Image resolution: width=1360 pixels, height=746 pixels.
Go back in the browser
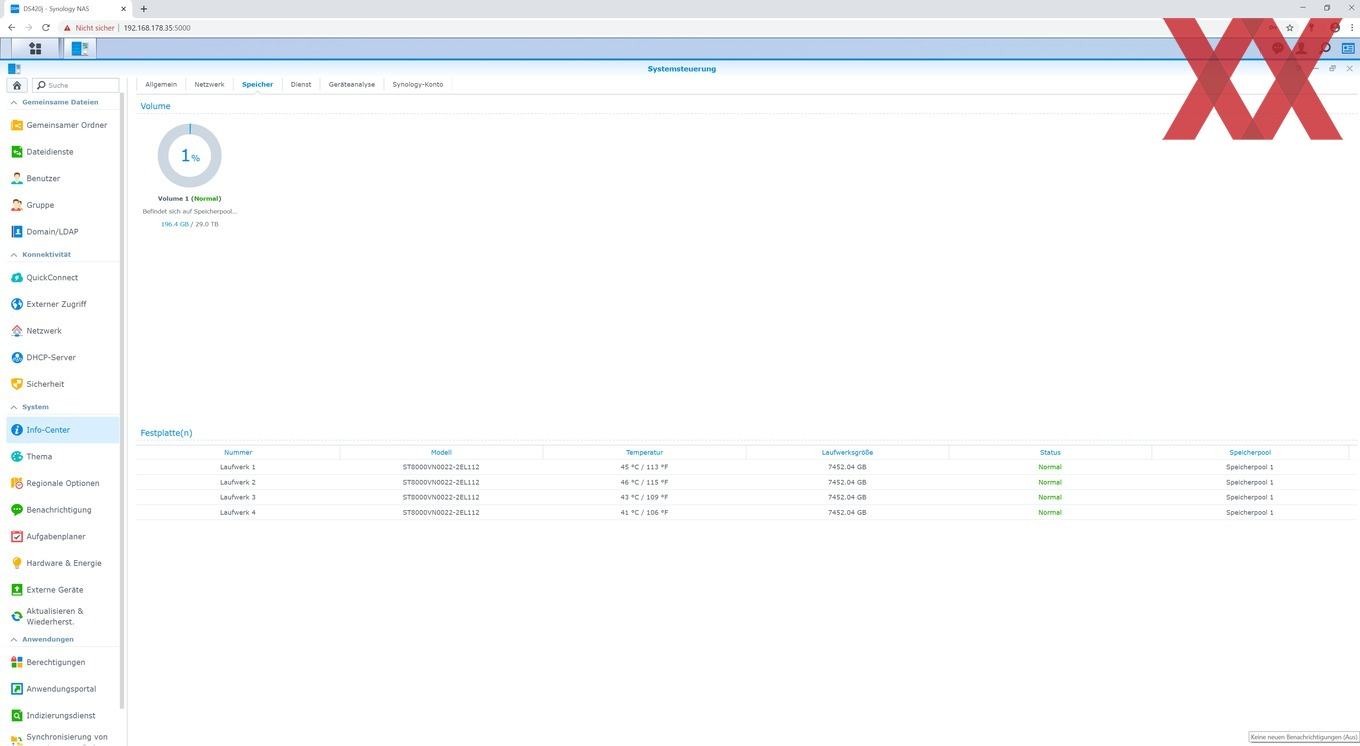click(x=11, y=28)
